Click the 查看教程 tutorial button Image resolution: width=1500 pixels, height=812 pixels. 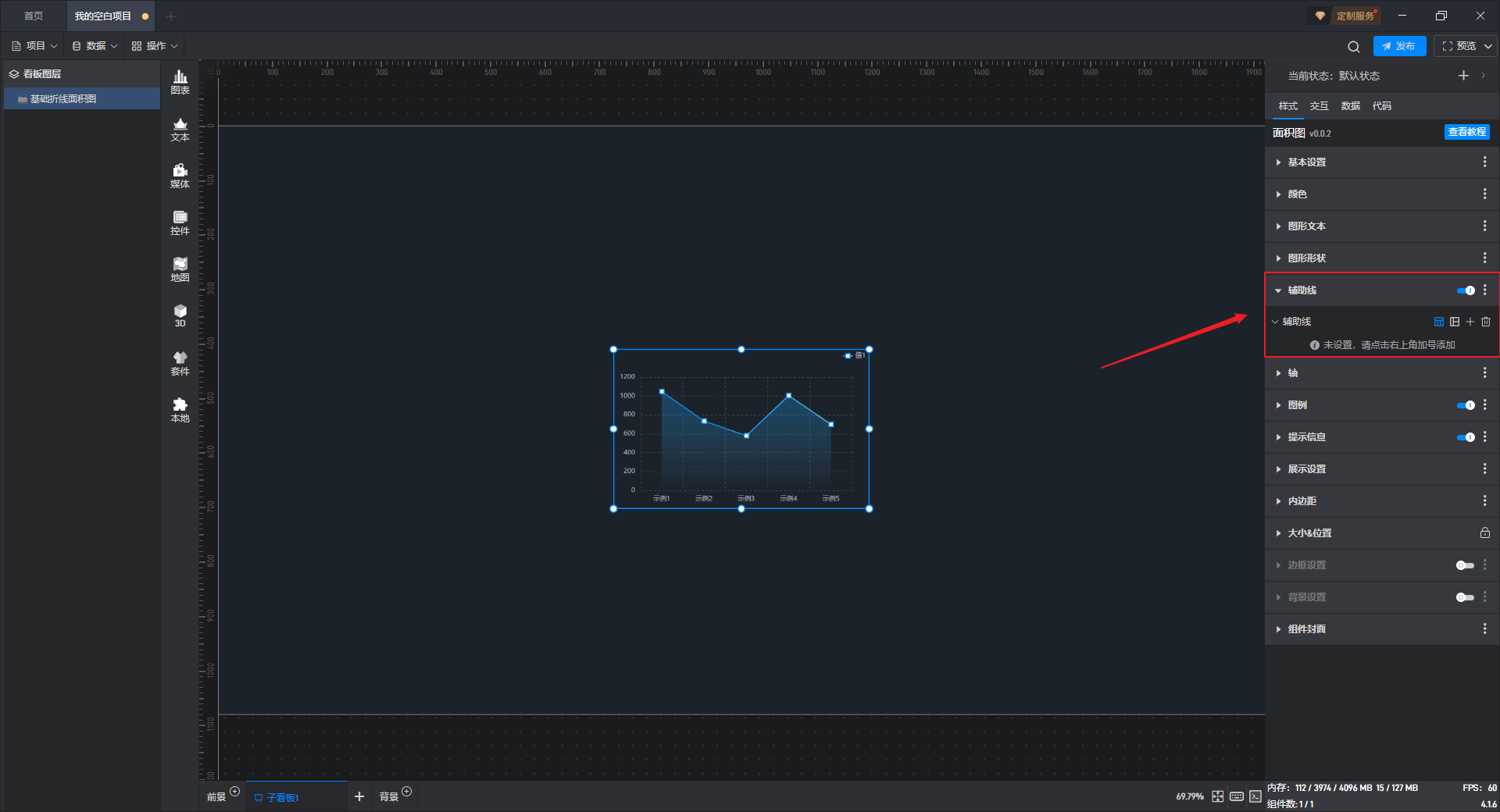(1467, 132)
